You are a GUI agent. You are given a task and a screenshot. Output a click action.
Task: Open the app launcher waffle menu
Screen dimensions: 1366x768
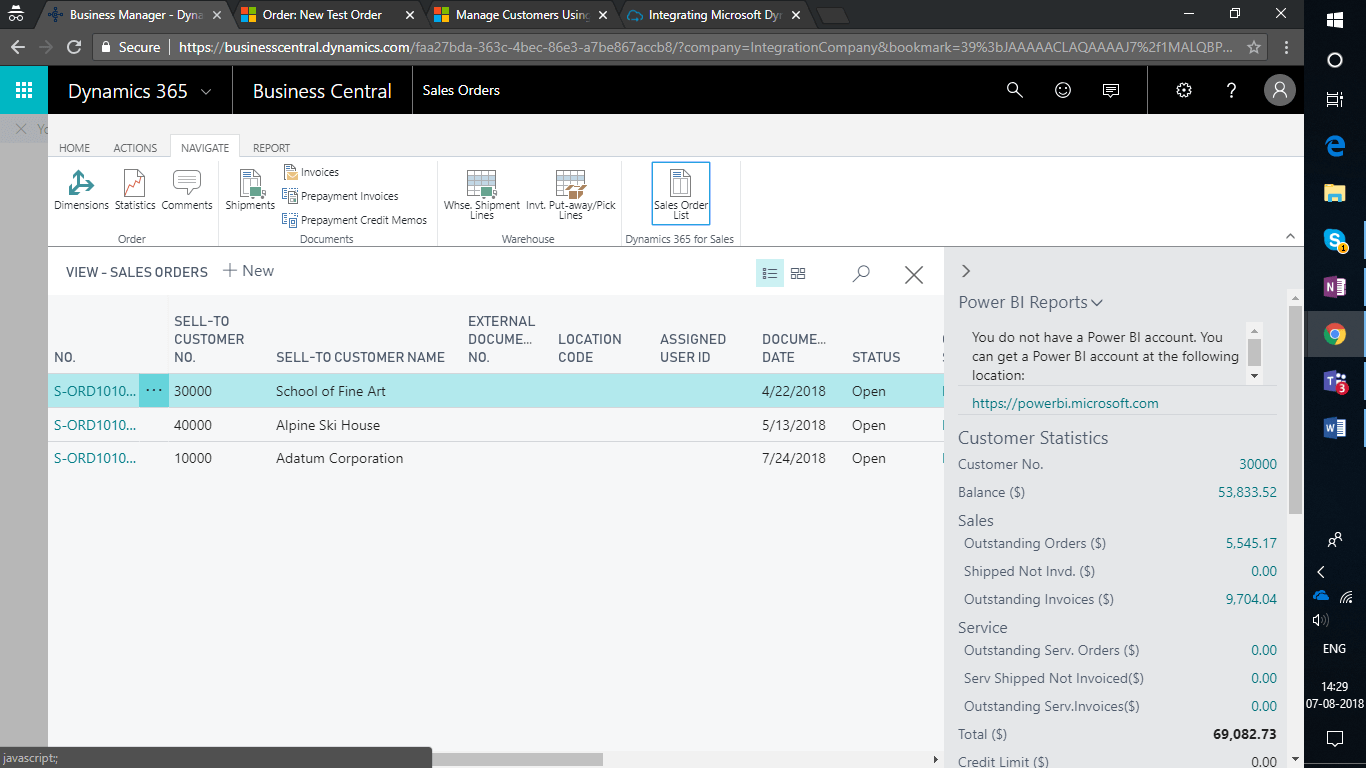tap(24, 91)
